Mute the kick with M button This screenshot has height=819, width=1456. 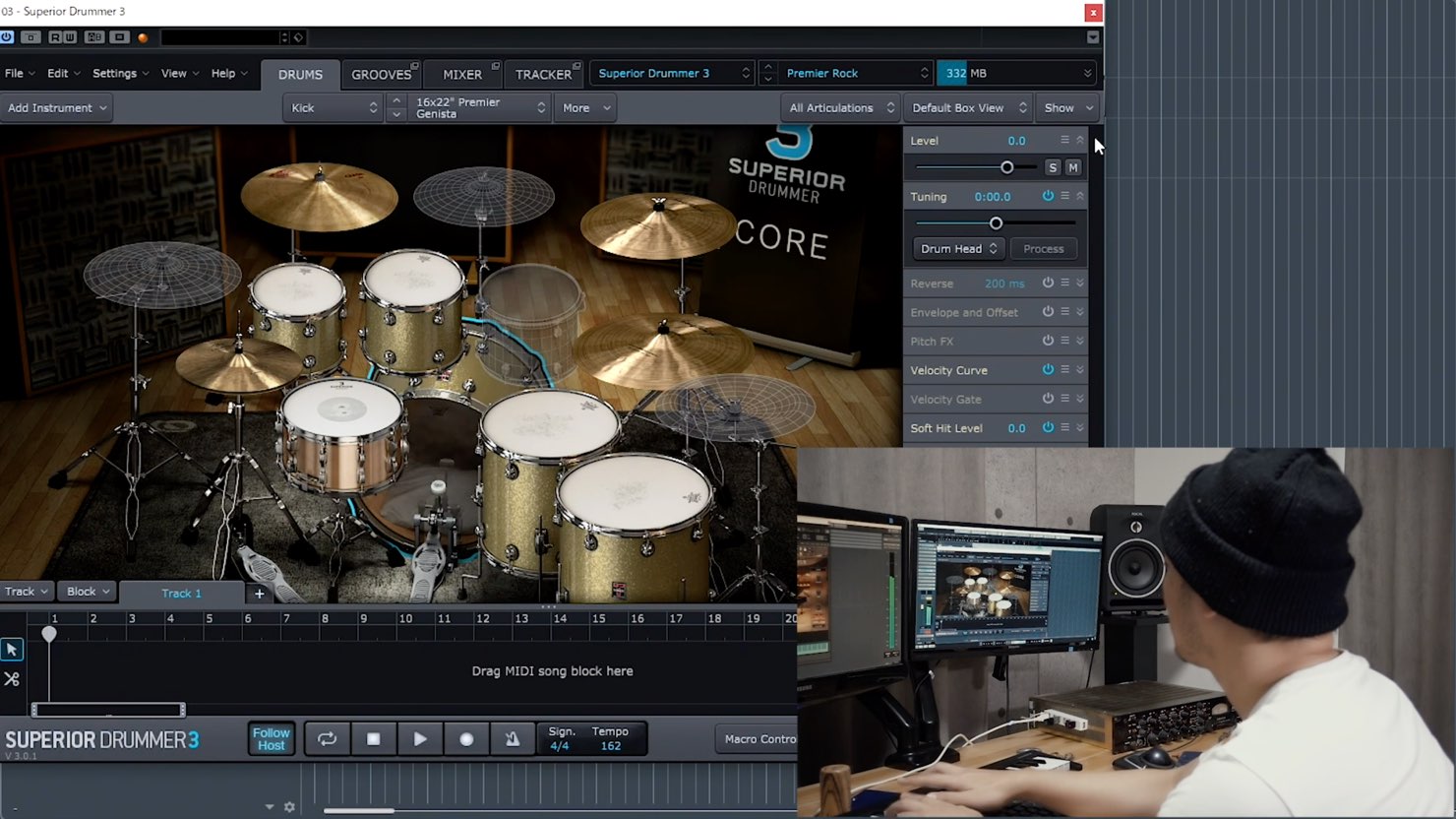point(1073,167)
